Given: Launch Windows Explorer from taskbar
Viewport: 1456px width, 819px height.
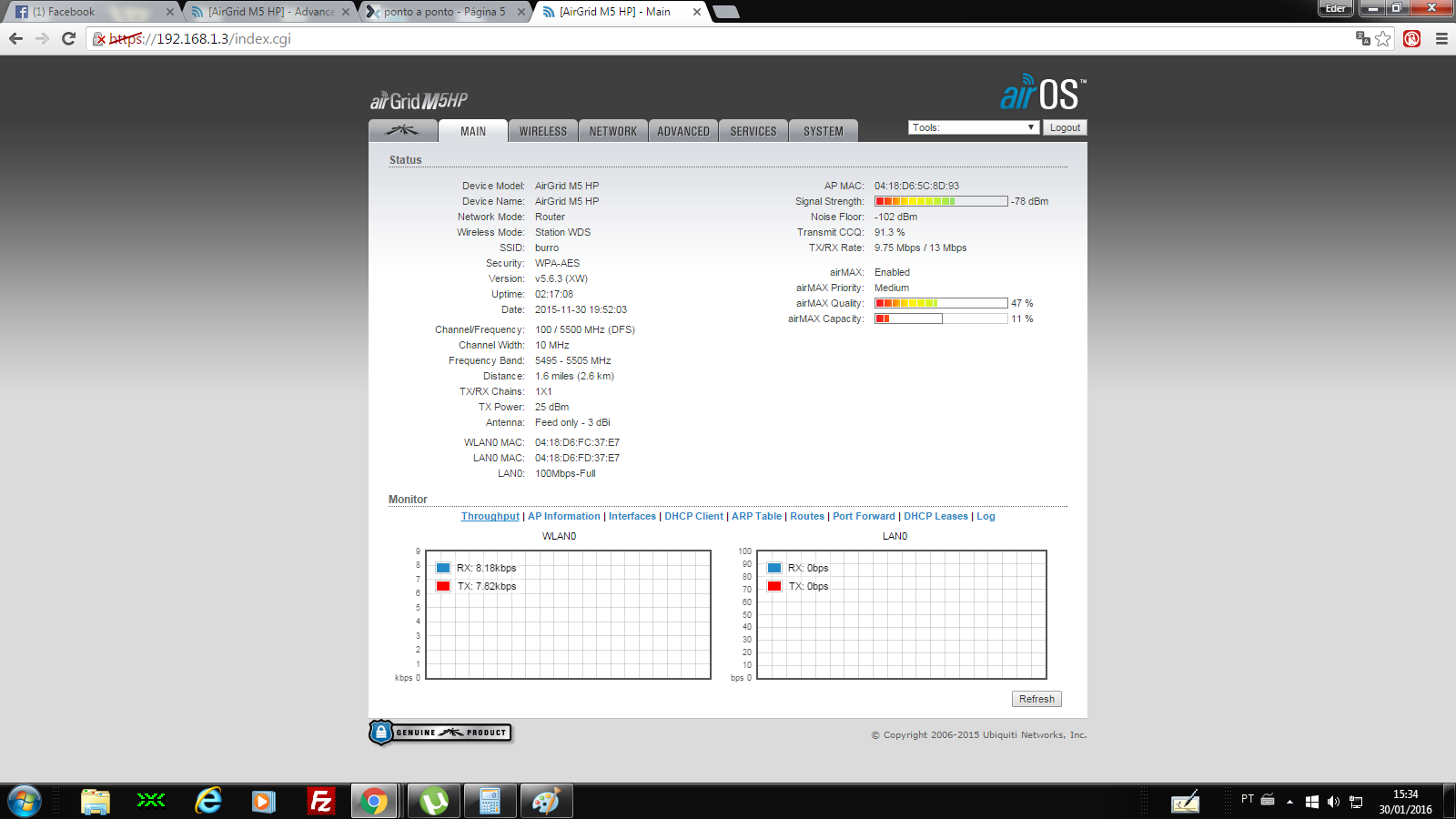Looking at the screenshot, I should (95, 802).
